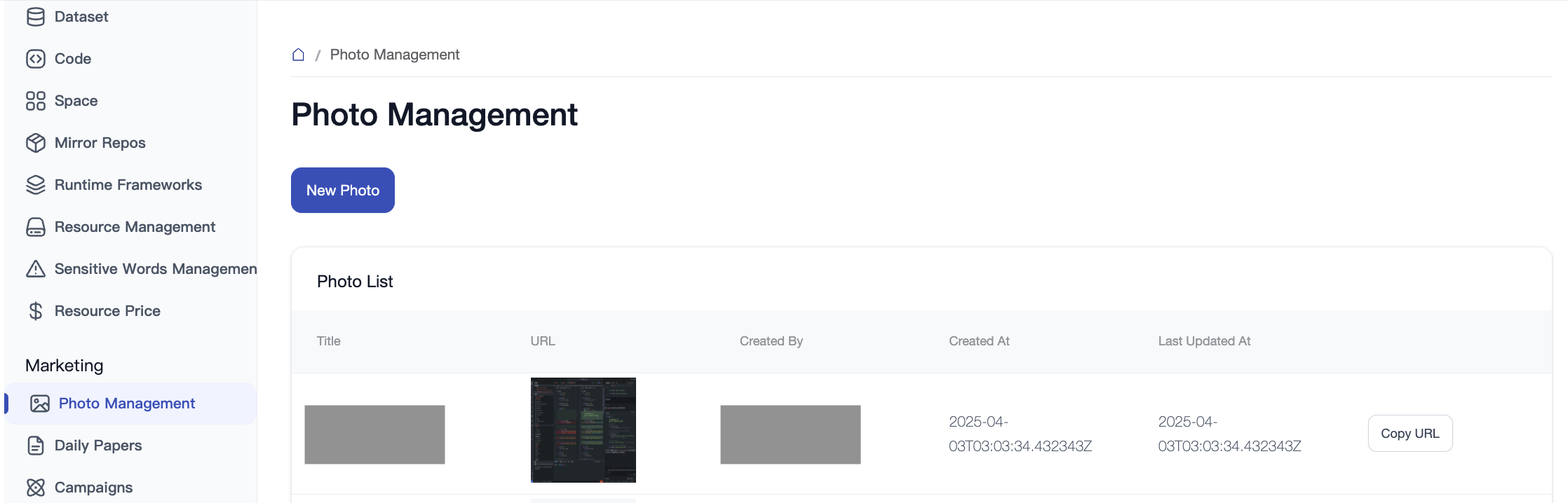1568x503 pixels.
Task: Navigate to Runtime Frameworks page
Action: tap(128, 185)
